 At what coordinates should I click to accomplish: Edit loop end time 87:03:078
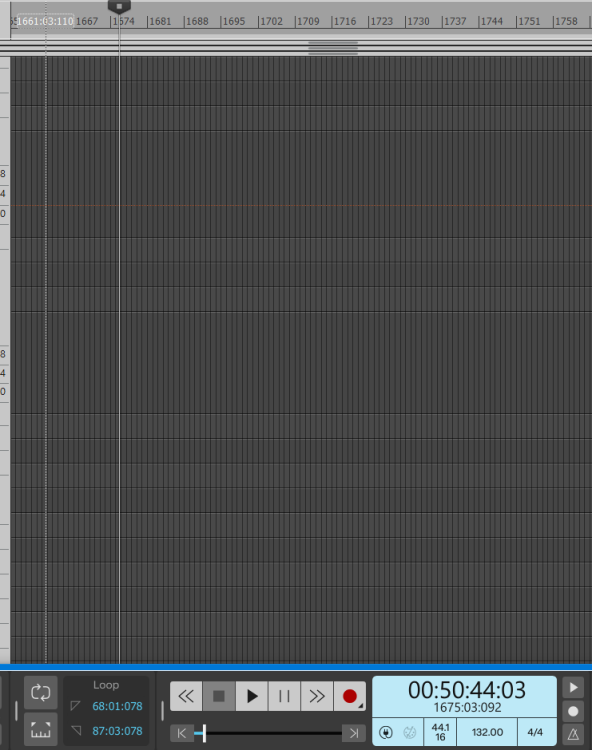(117, 731)
